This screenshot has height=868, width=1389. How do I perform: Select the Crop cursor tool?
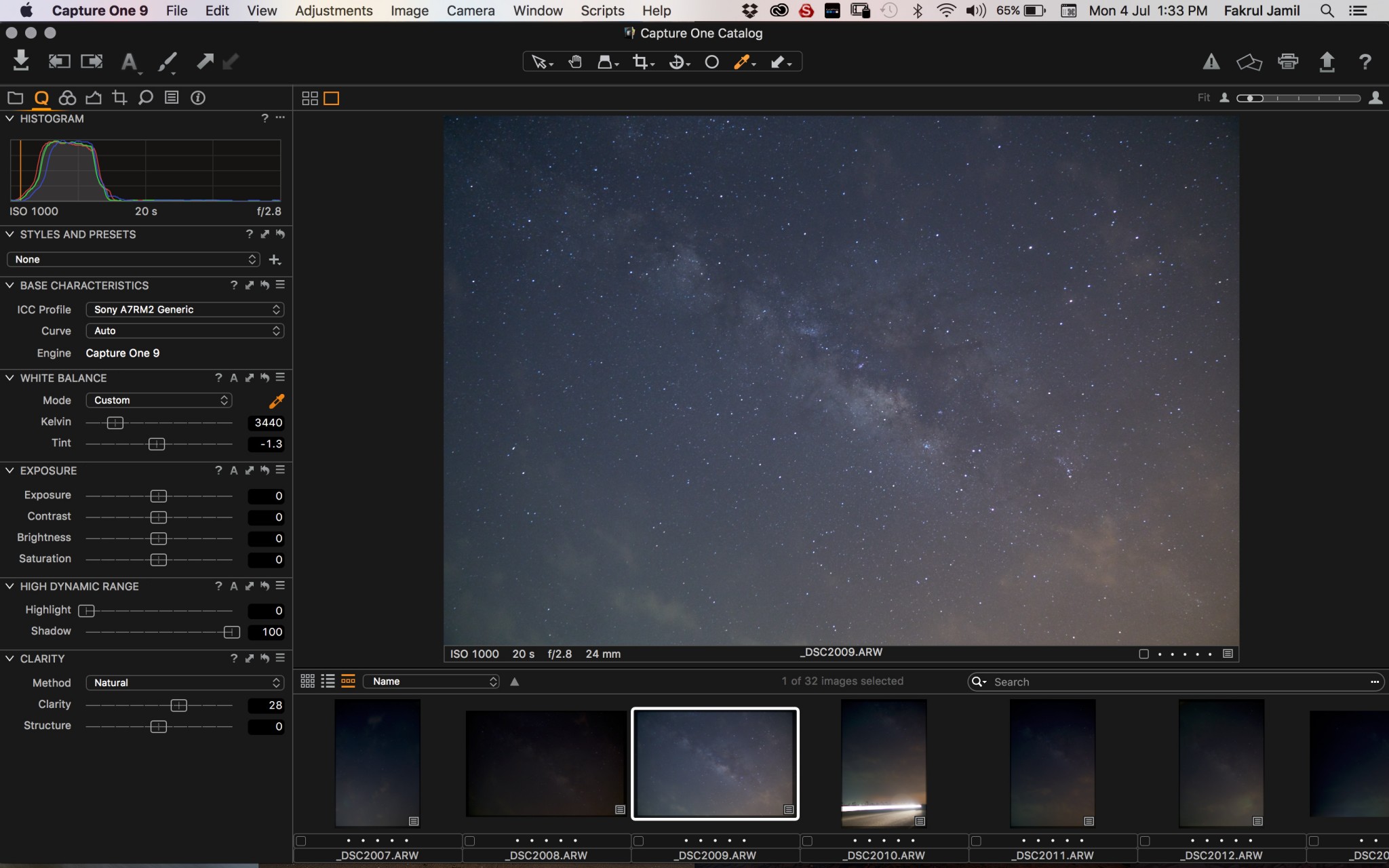[x=640, y=62]
